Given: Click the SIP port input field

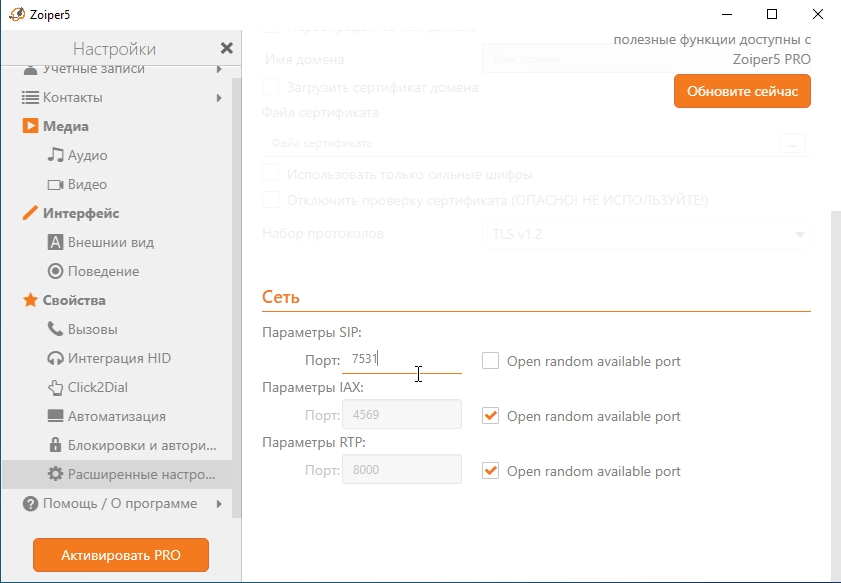Looking at the screenshot, I should point(402,359).
